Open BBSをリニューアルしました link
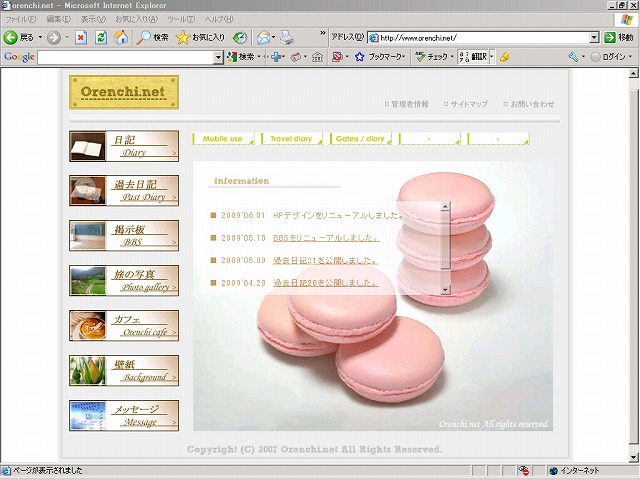 (326, 238)
